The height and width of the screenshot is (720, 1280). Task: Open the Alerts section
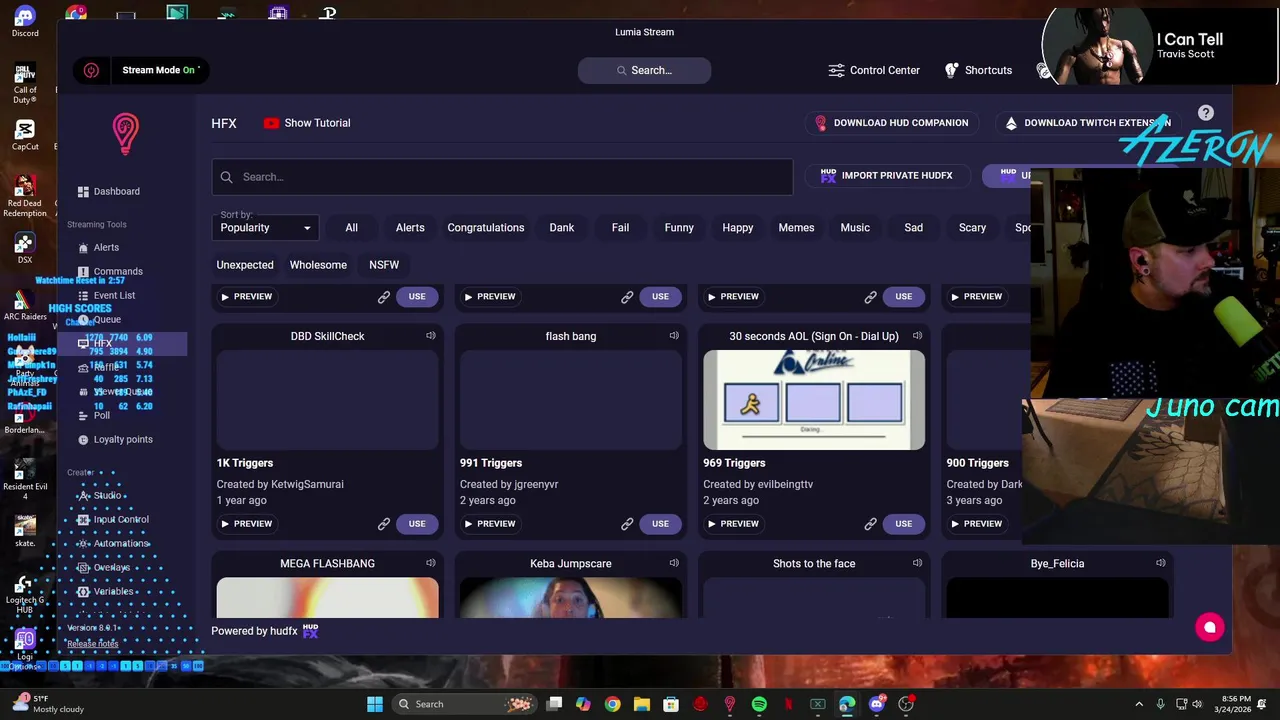pos(98,247)
